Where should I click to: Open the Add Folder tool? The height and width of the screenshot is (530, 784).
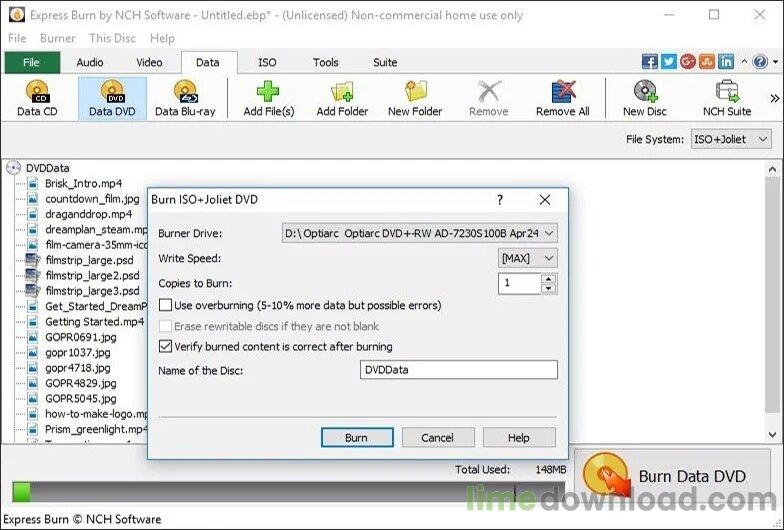coord(342,98)
